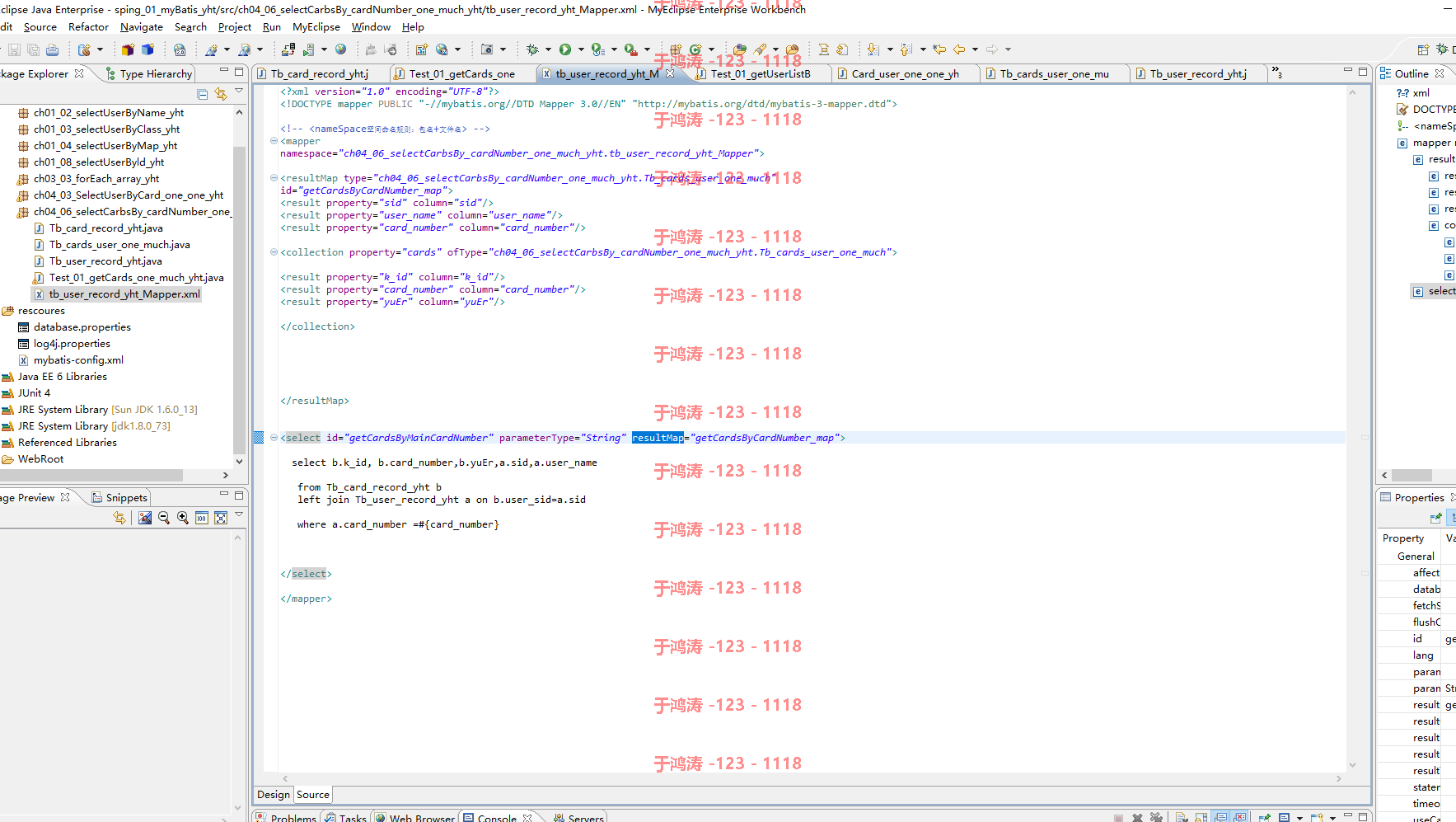
Task: Click the green Run button icon
Action: (565, 50)
